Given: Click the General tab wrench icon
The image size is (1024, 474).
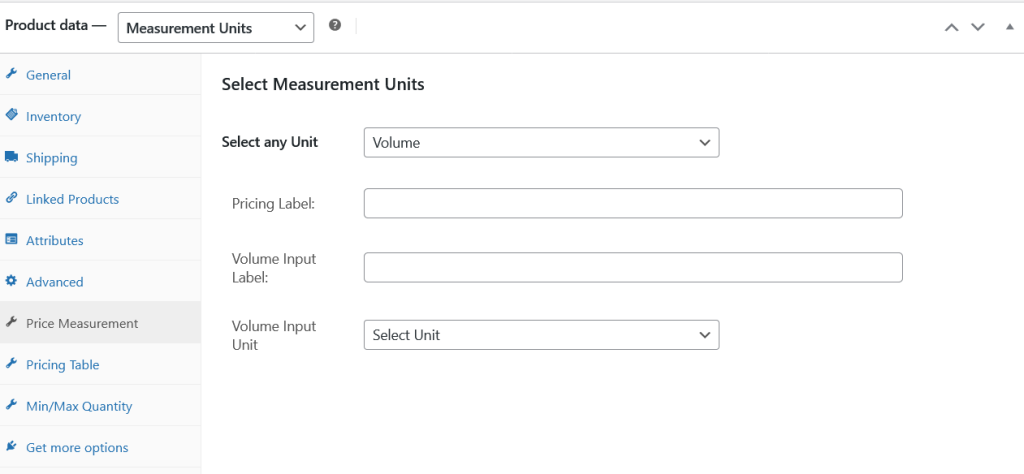Looking at the screenshot, I should click(11, 75).
